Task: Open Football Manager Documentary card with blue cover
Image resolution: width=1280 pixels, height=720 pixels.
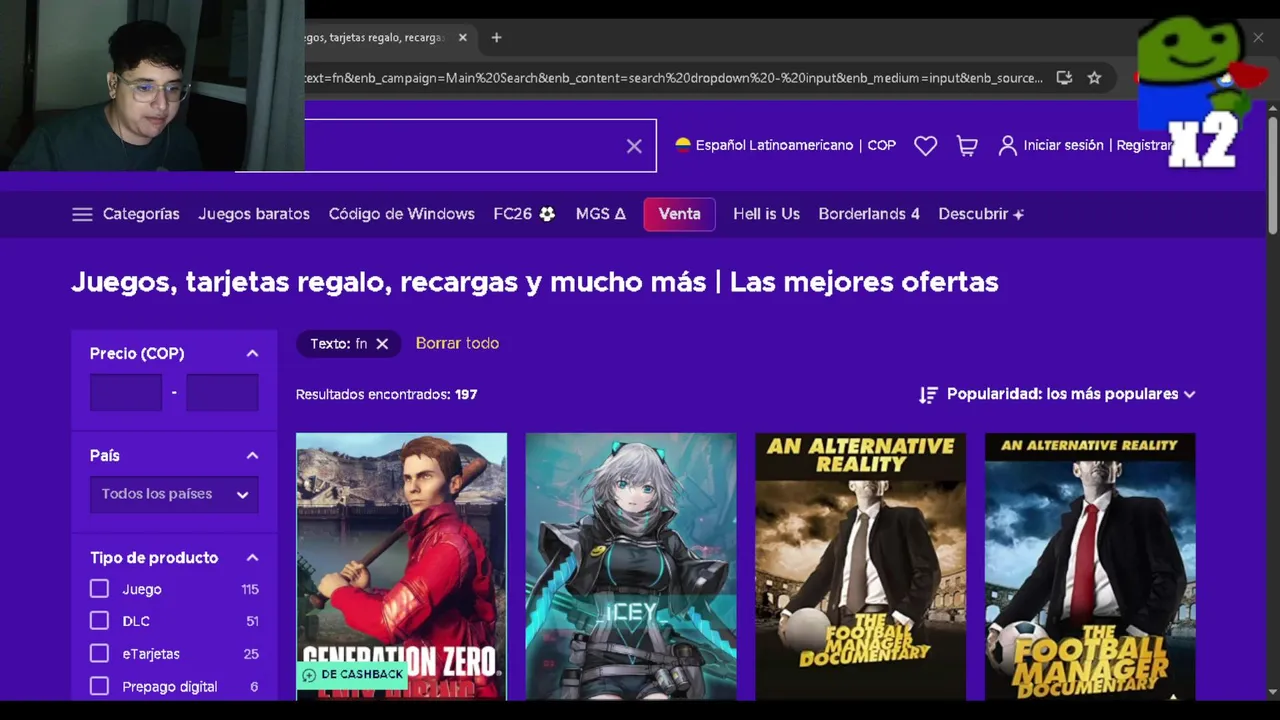Action: tap(1090, 567)
